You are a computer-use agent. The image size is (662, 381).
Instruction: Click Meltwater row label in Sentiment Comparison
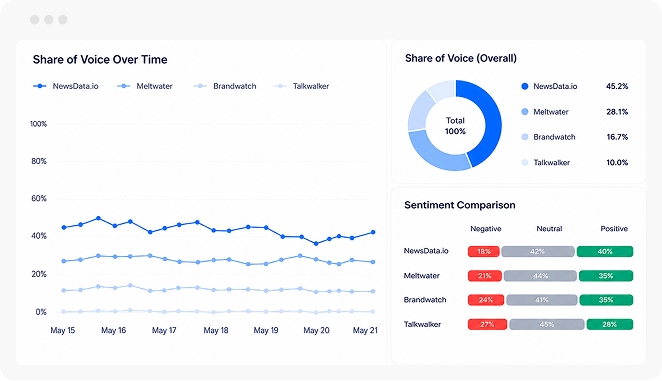click(421, 276)
